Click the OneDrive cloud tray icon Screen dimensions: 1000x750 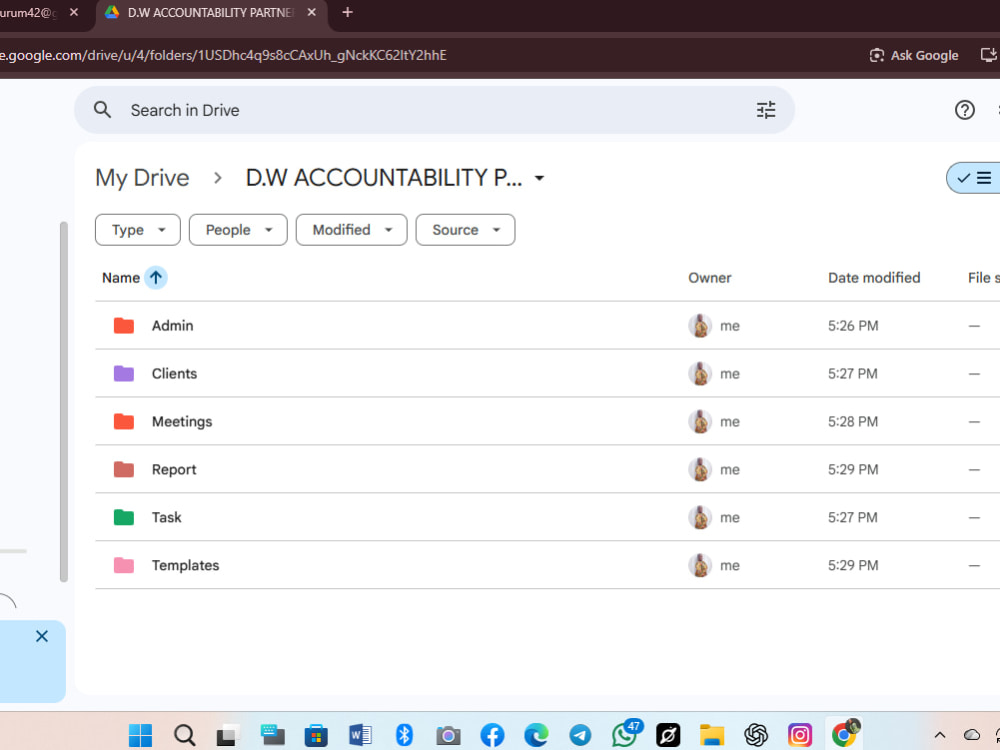click(972, 735)
